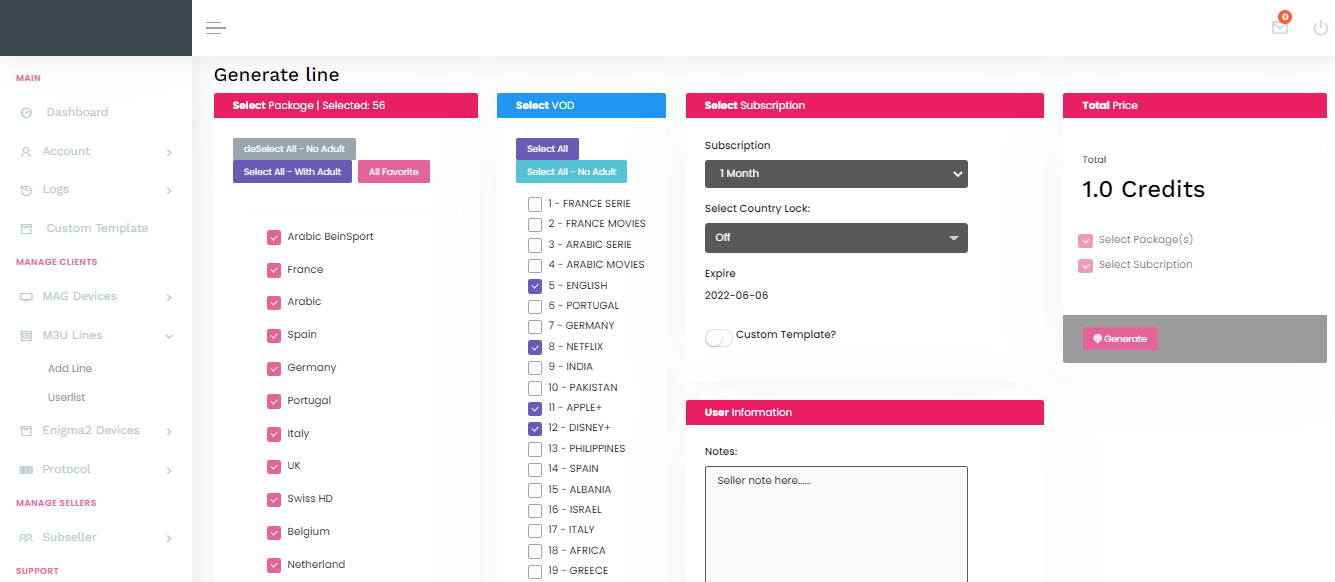
Task: Open the Add Line submenu item
Action: (70, 369)
